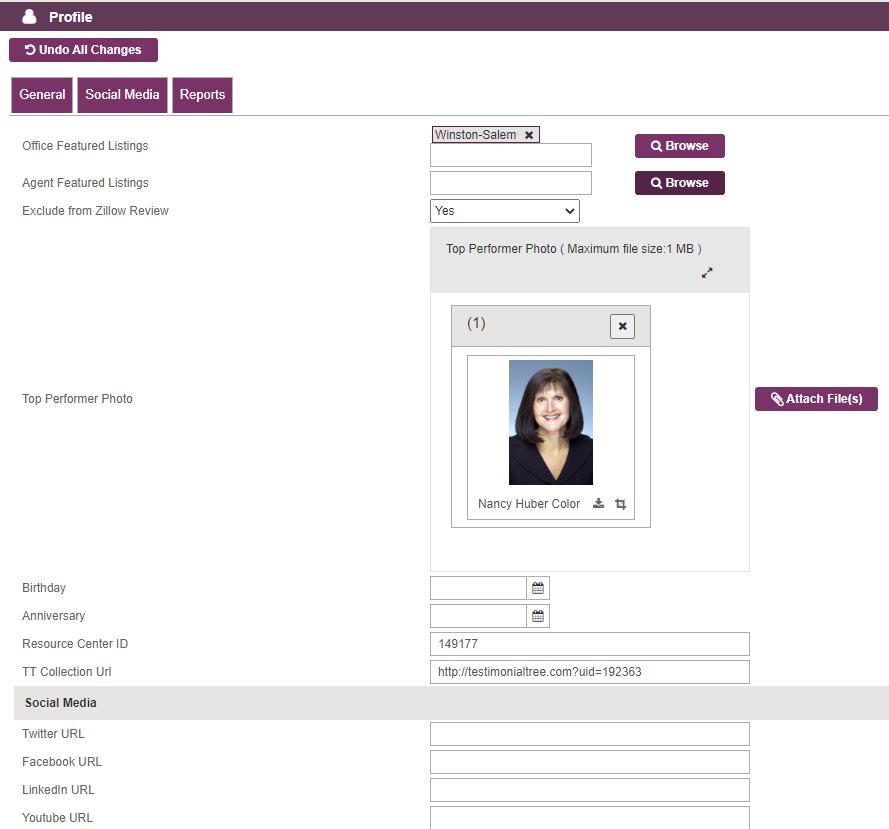Click the Profile user icon
The image size is (889, 829).
pyautogui.click(x=29, y=17)
